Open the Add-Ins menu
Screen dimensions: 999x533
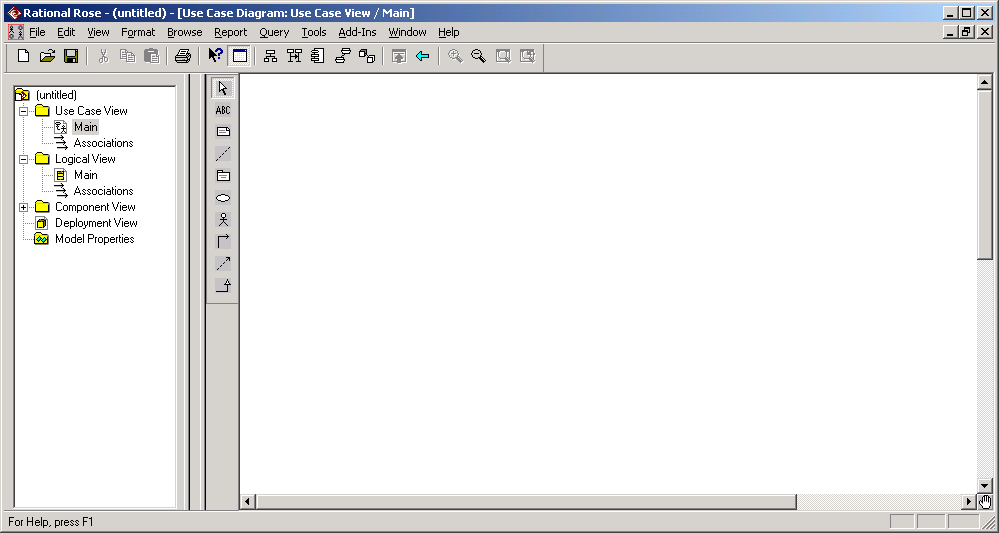357,32
